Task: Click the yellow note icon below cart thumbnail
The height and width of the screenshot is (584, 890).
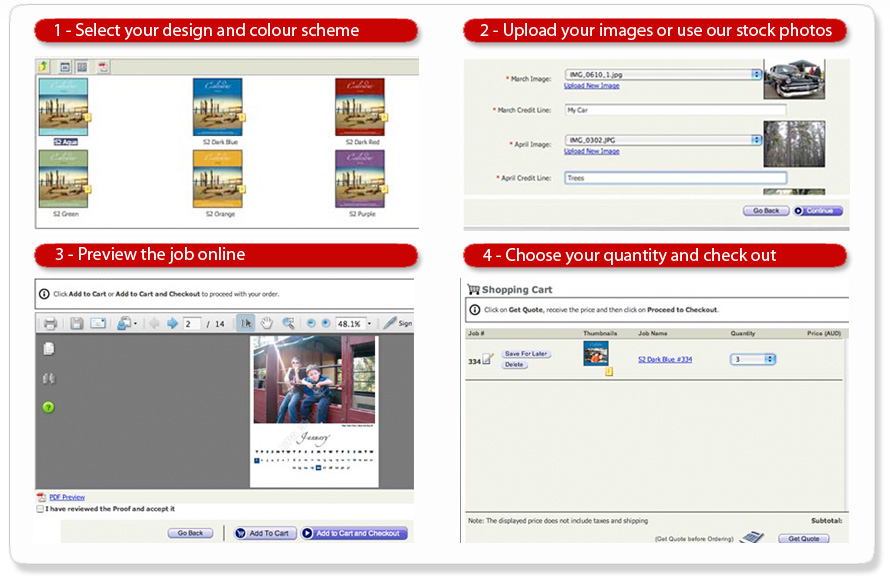Action: click(609, 372)
